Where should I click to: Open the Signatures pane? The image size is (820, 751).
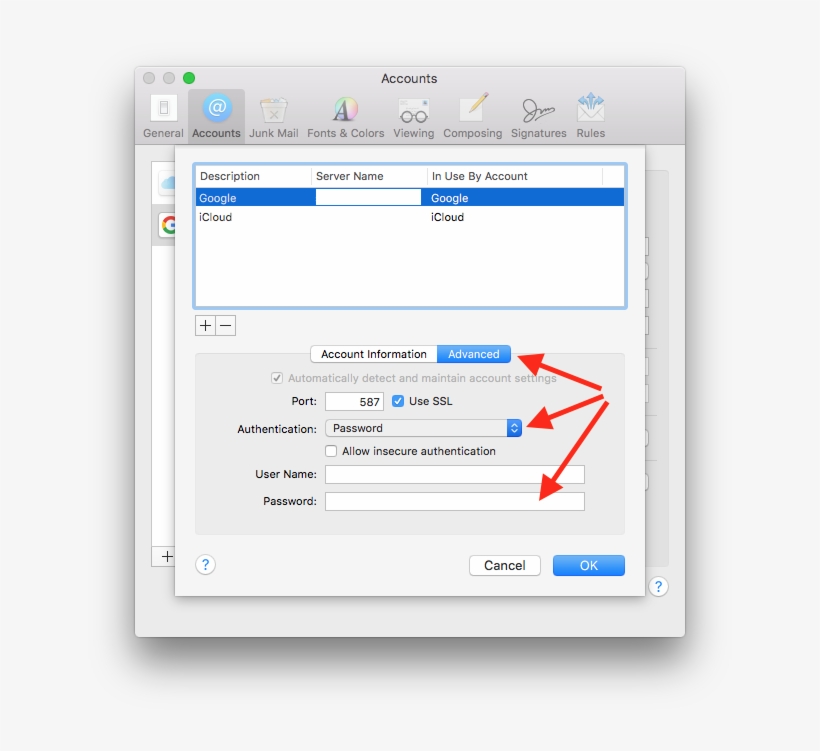pos(538,117)
